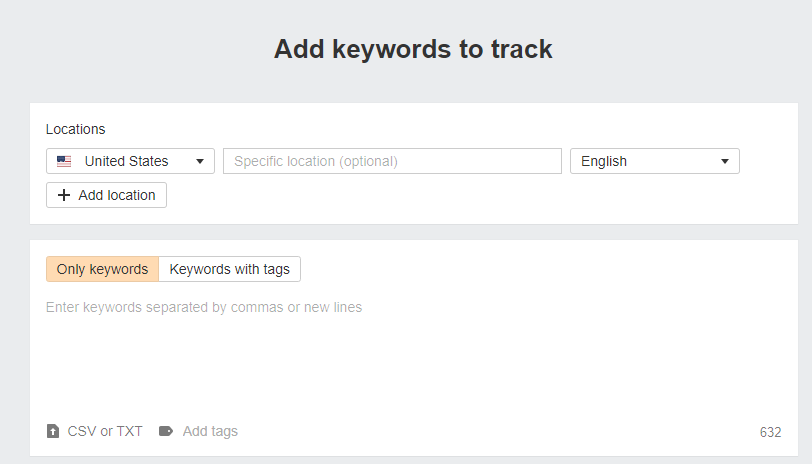812x464 pixels.
Task: Expand country list via its arrow
Action: (x=200, y=161)
